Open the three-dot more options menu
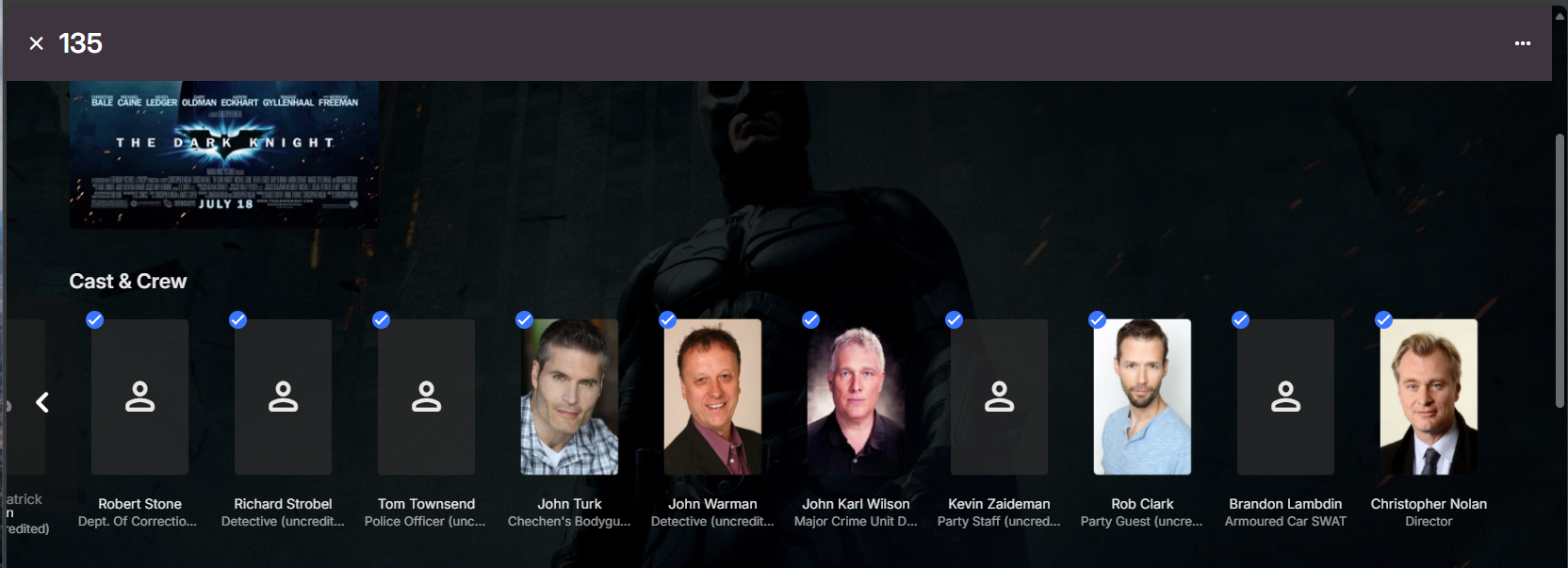Screen dimensions: 1568x568 point(1523,43)
